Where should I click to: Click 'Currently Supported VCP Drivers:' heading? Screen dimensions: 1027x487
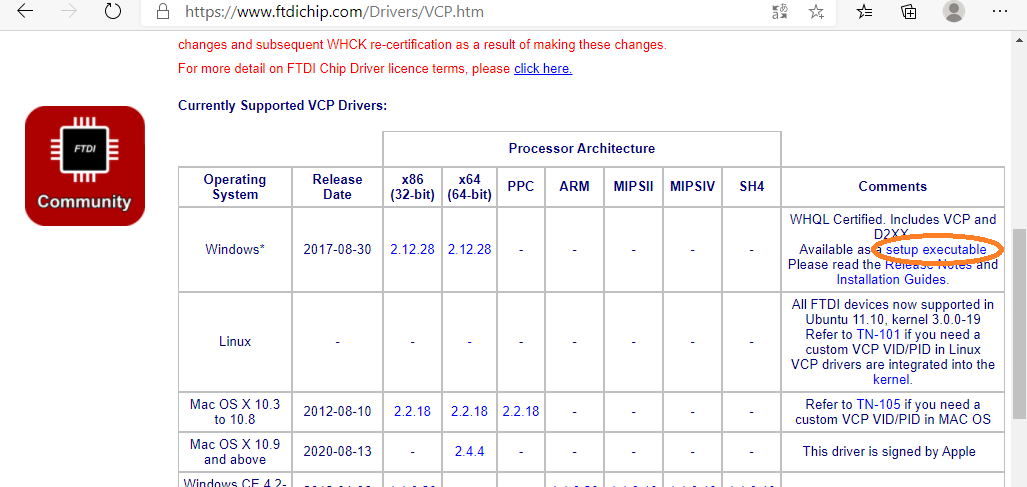point(283,105)
